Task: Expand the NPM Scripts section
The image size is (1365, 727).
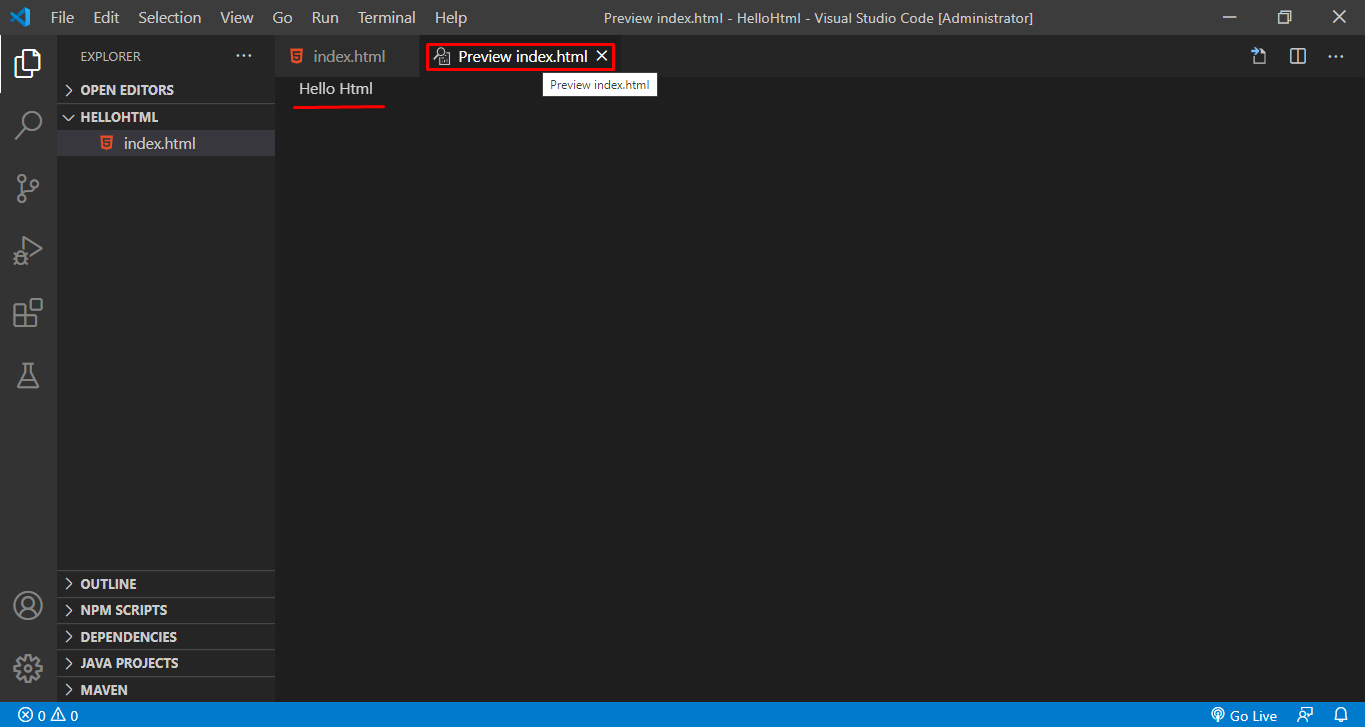Action: (x=123, y=610)
